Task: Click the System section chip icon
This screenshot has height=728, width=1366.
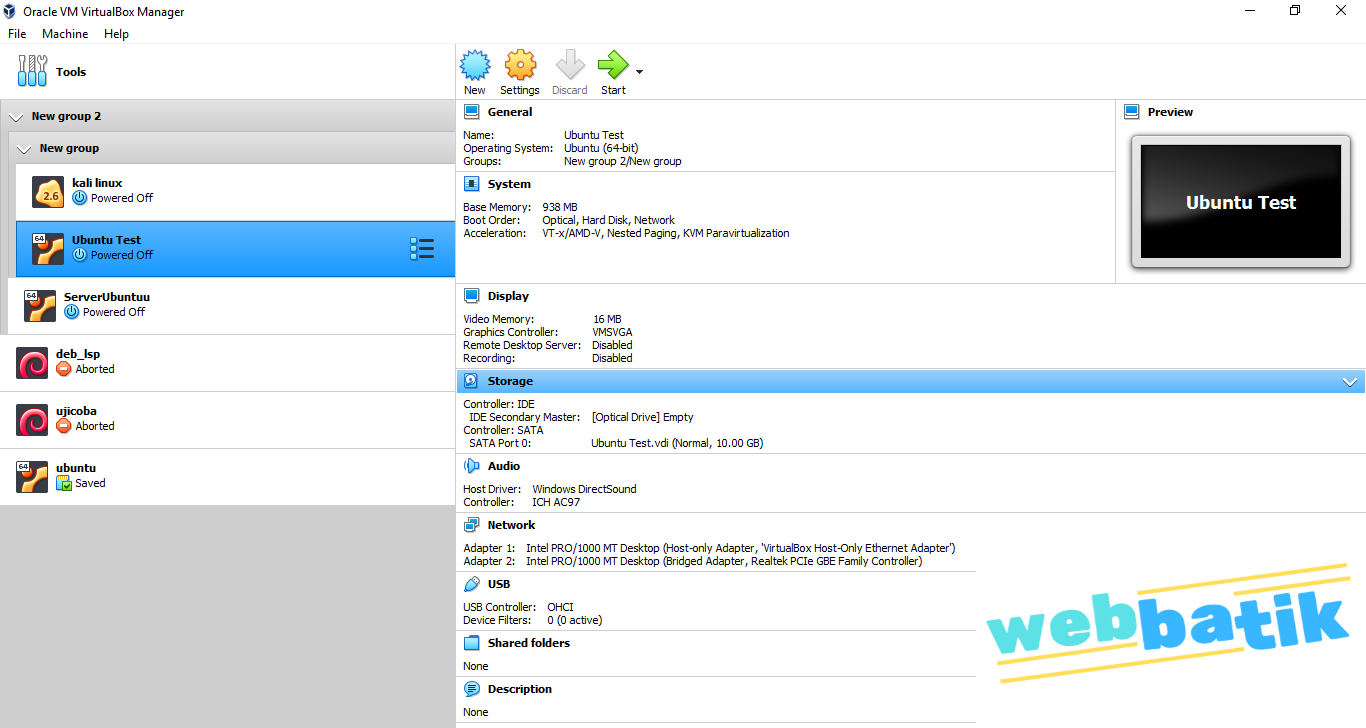Action: pyautogui.click(x=472, y=184)
